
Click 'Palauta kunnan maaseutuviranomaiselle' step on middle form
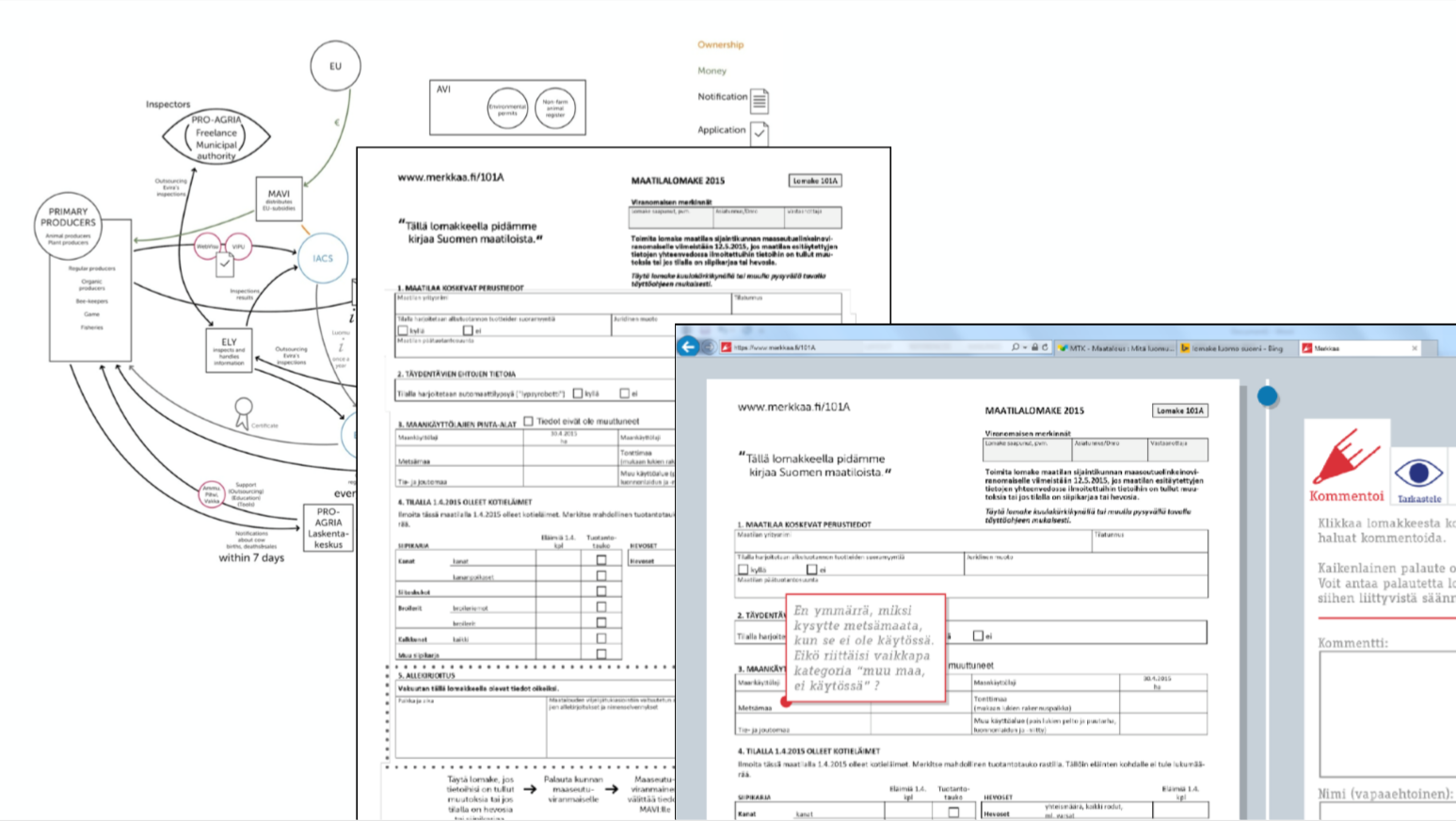pyautogui.click(x=572, y=789)
